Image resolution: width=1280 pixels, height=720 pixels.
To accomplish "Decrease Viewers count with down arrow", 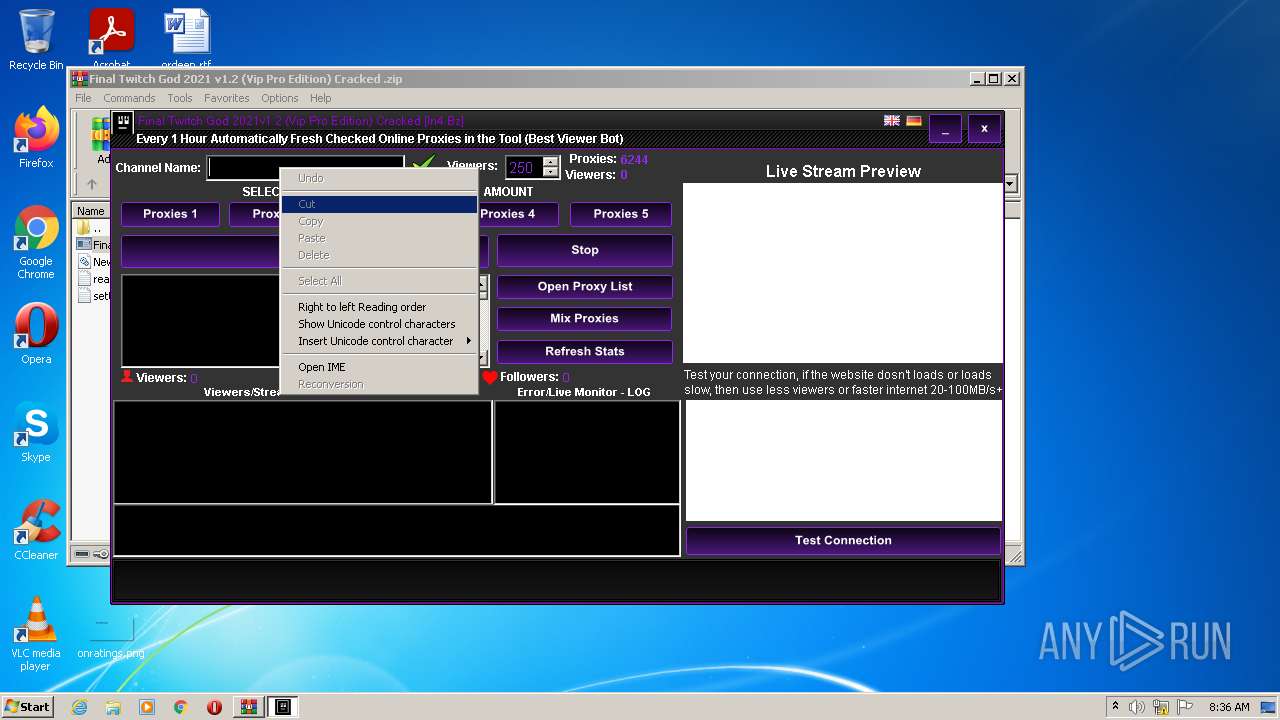I will (550, 173).
